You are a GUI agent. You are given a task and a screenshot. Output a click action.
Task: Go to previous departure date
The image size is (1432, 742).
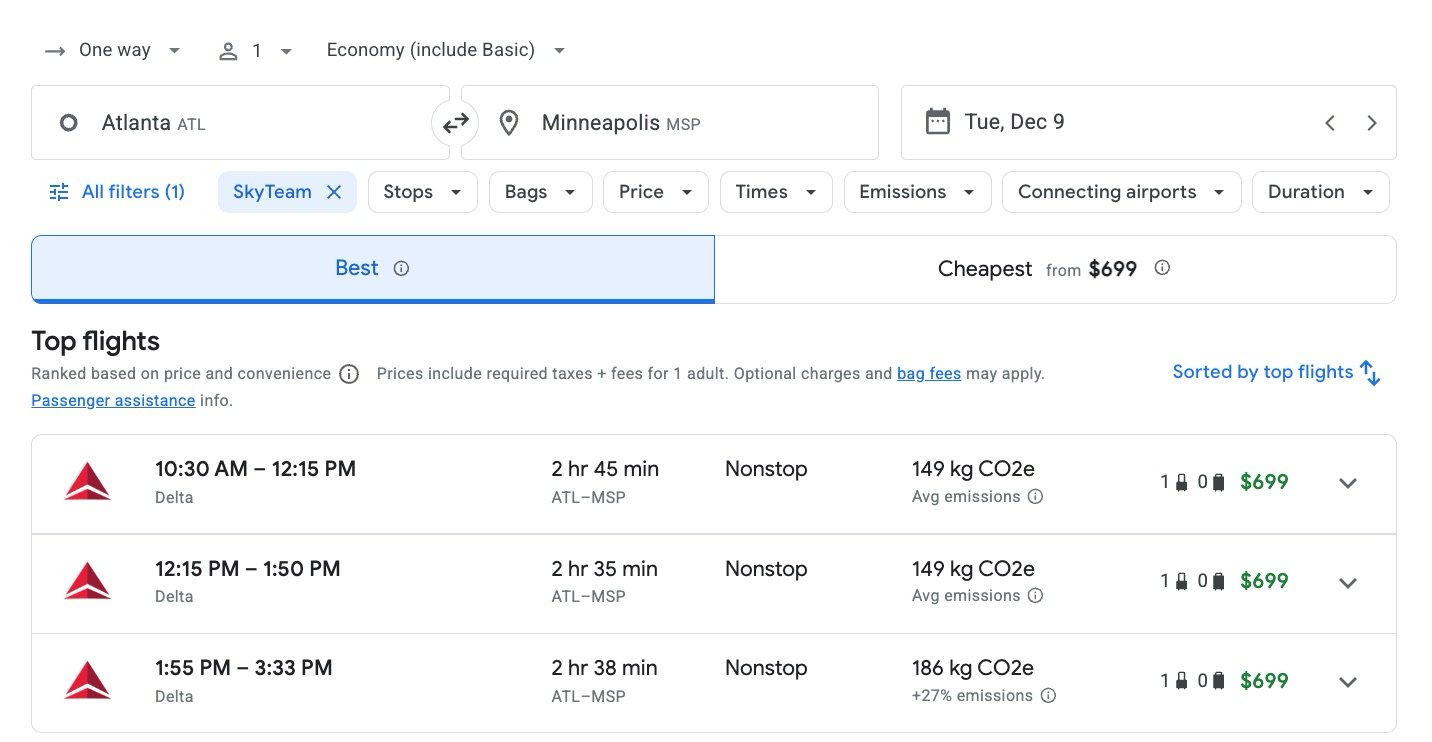coord(1329,123)
